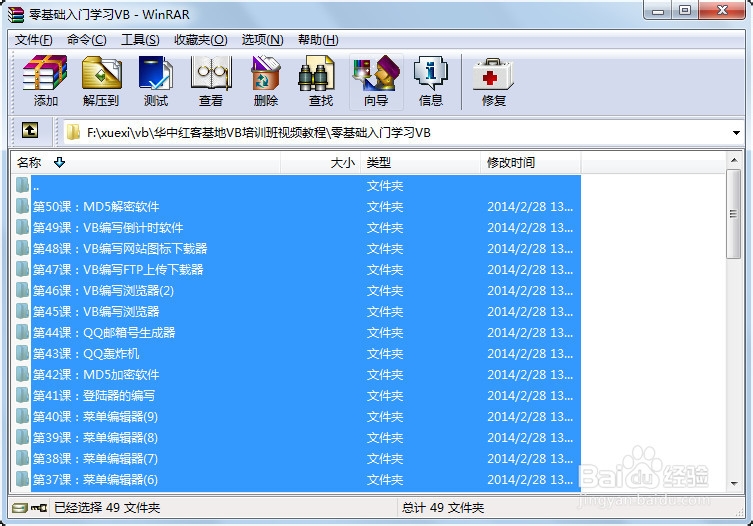
Task: Select row name 第47课：VB编写FTP上传下载器
Action: (x=118, y=269)
